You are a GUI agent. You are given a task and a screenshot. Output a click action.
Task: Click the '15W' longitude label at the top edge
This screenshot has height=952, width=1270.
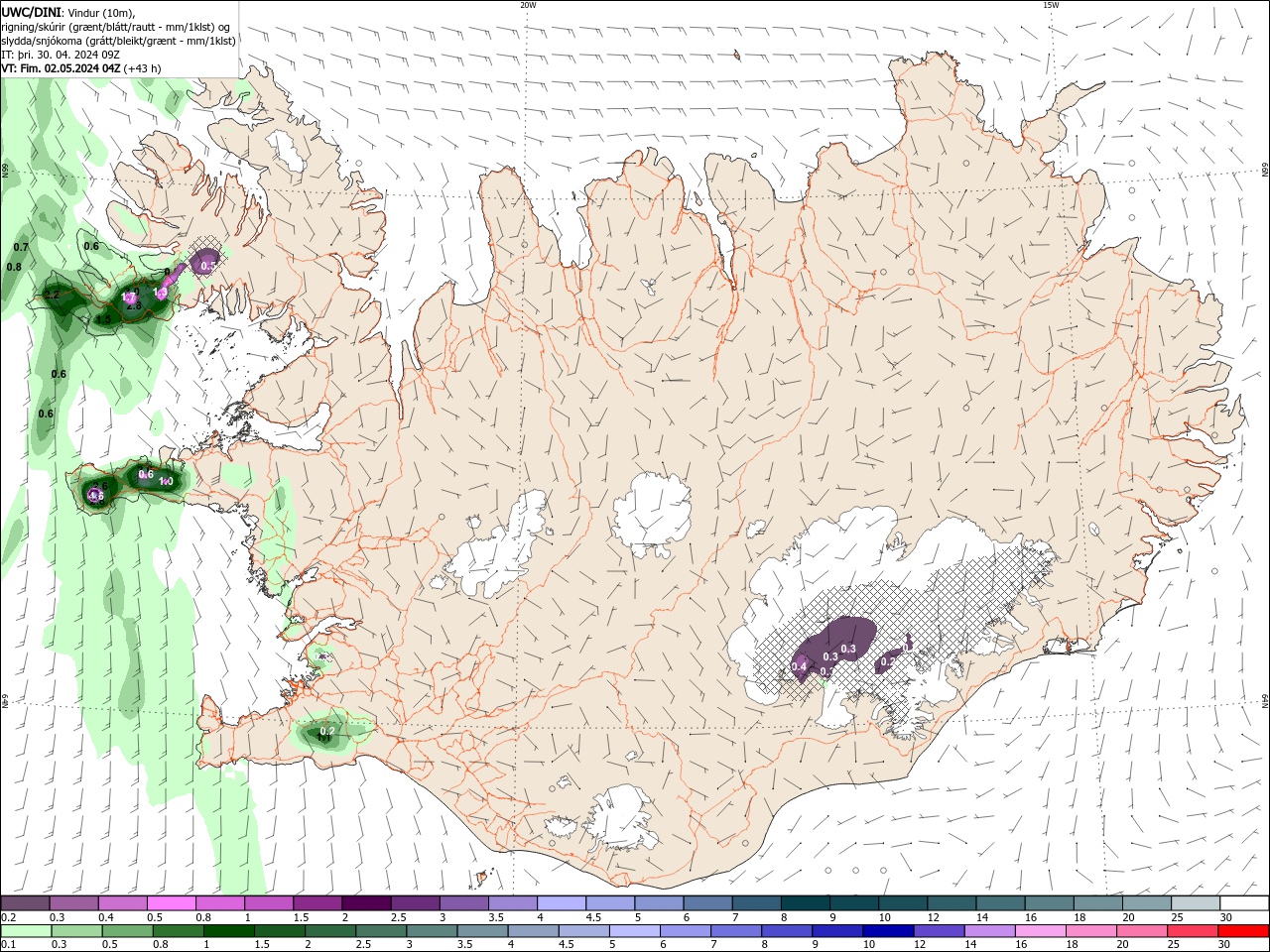(1051, 5)
